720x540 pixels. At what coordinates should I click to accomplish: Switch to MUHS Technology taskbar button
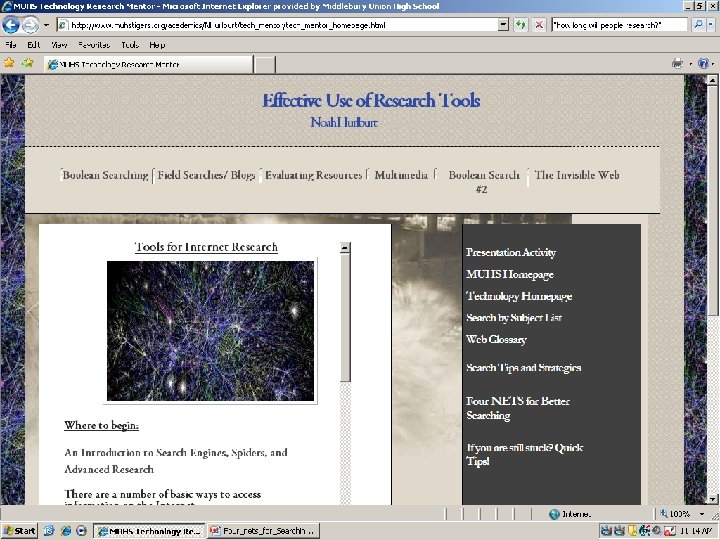pos(149,531)
